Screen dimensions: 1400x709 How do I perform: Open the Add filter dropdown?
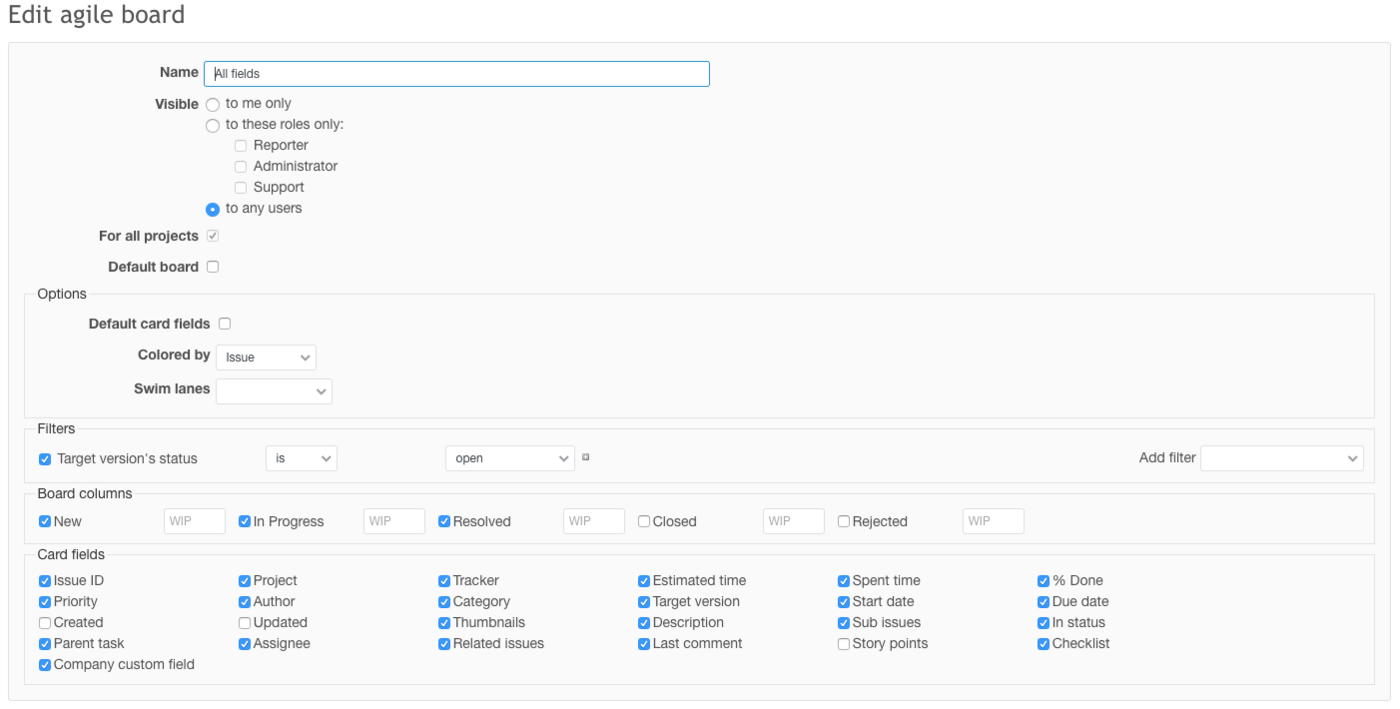[x=1281, y=458]
